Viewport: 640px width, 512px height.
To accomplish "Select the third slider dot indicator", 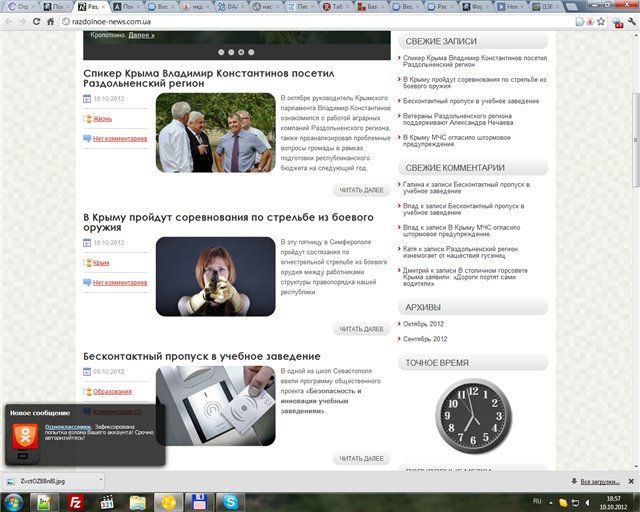I will tap(241, 52).
